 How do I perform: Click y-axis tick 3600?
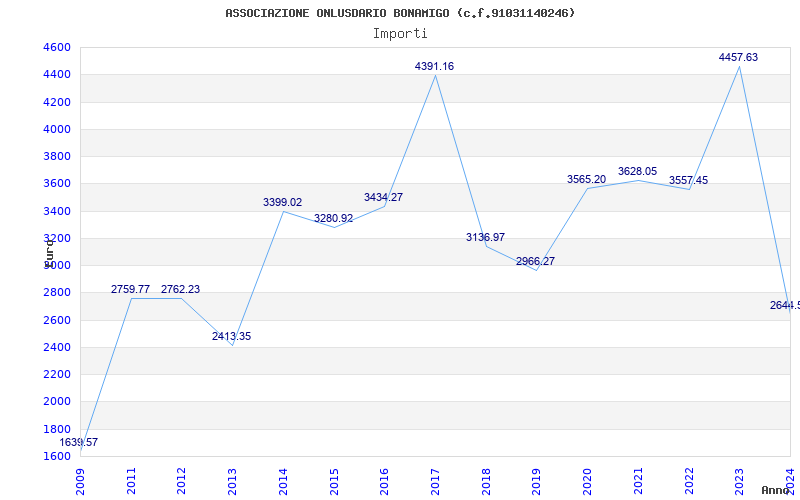click(x=58, y=183)
